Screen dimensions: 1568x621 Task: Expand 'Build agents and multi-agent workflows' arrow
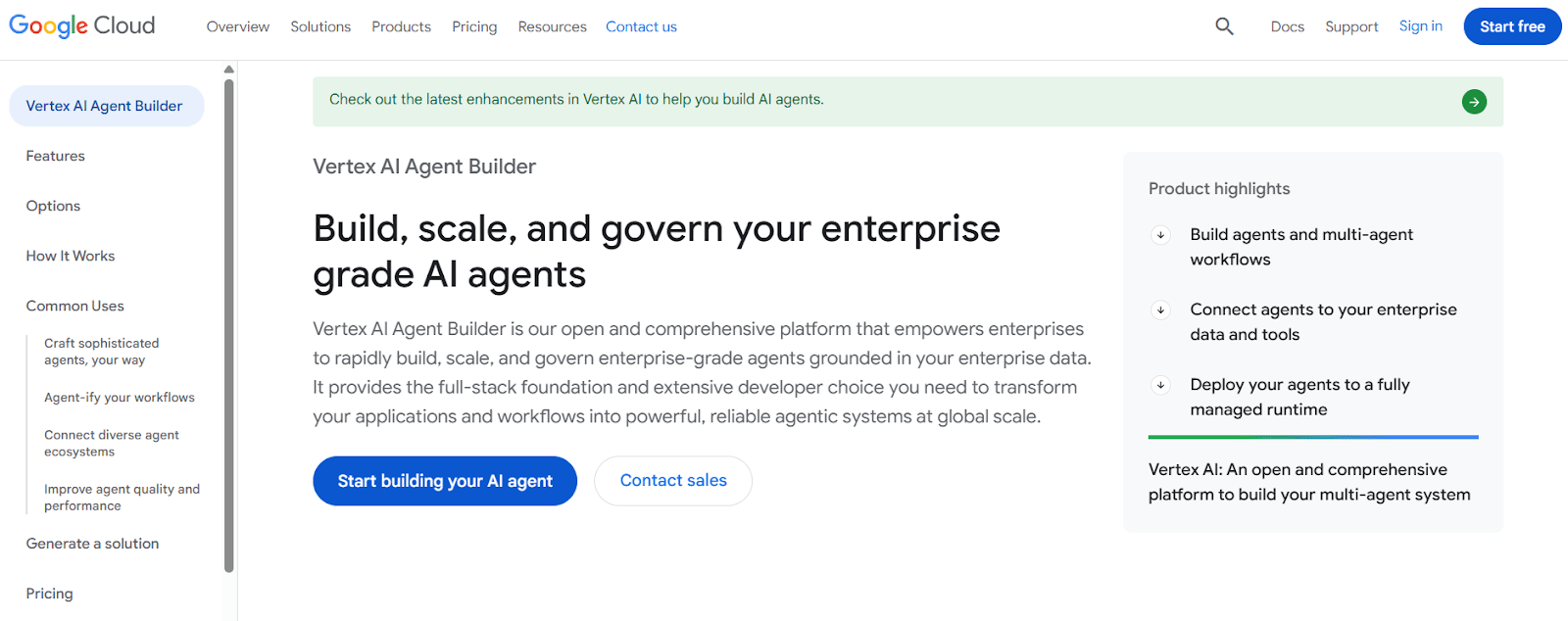(x=1160, y=235)
